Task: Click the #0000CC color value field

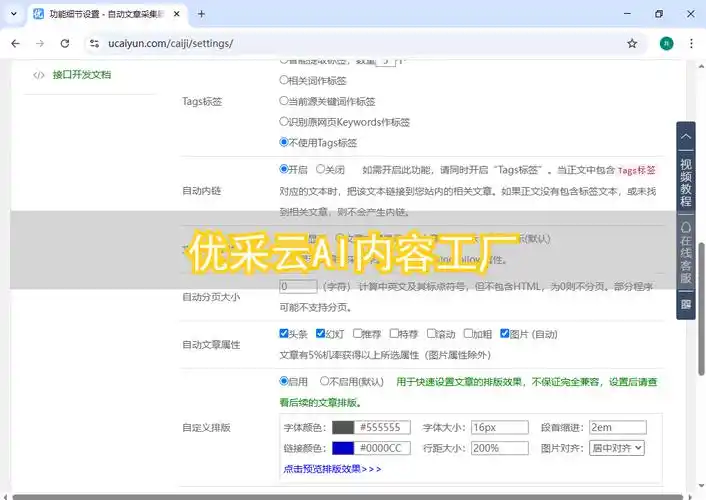Action: [x=382, y=448]
